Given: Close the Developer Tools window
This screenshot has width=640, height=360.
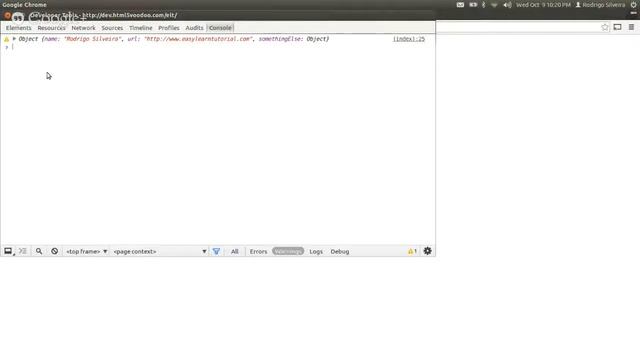Looking at the screenshot, I should (7, 16).
